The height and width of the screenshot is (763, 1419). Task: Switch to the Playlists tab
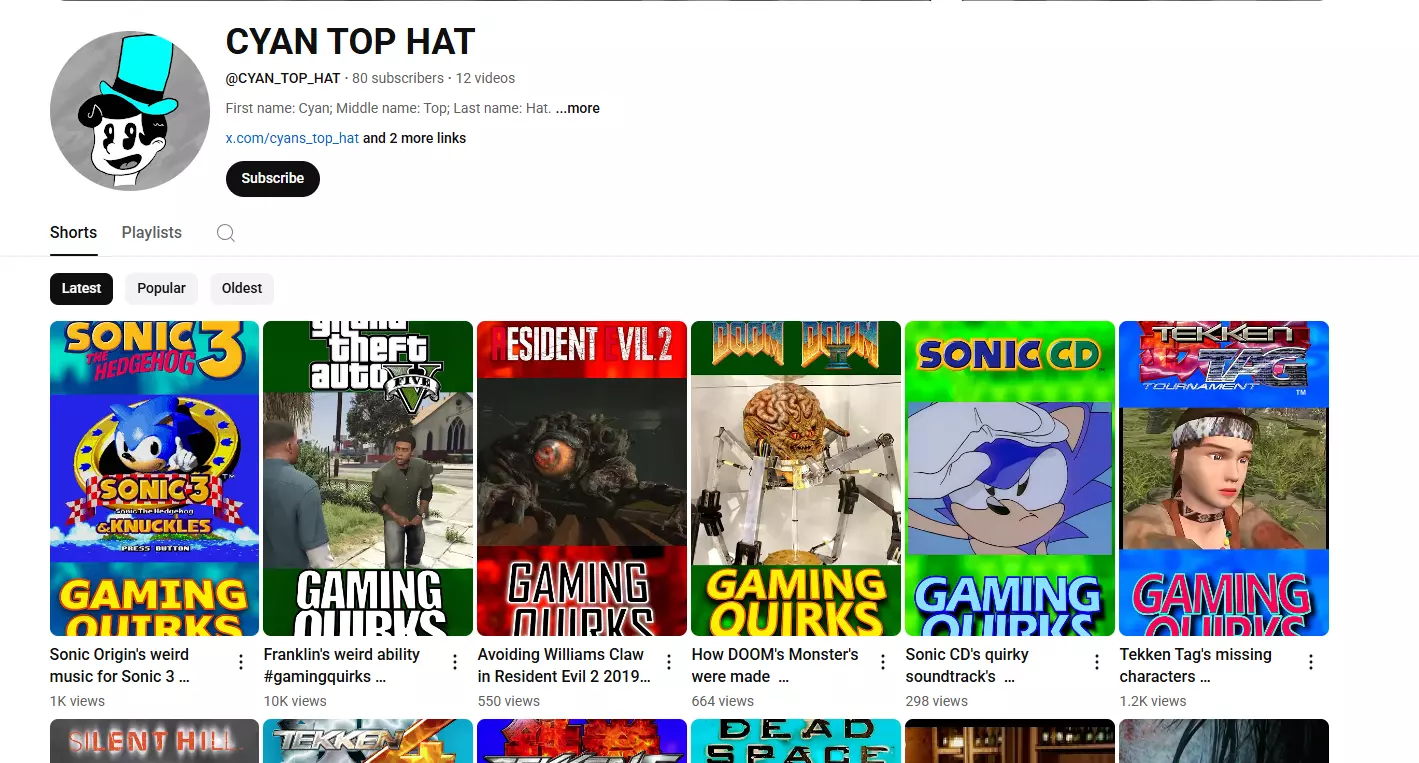tap(152, 232)
